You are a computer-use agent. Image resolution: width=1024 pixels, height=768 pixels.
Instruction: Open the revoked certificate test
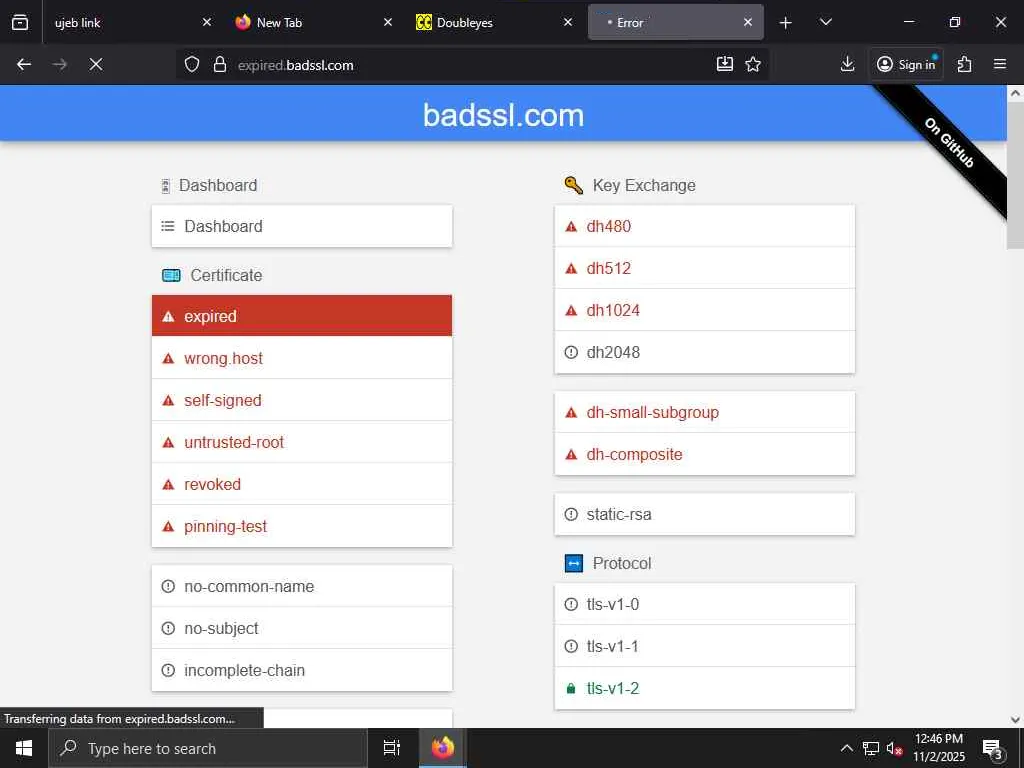pos(302,484)
